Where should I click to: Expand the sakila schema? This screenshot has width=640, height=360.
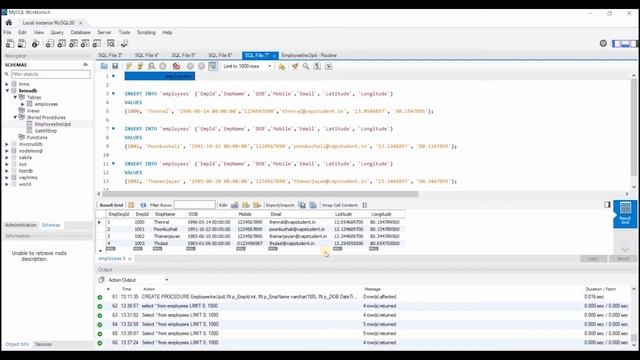pyautogui.click(x=7, y=158)
